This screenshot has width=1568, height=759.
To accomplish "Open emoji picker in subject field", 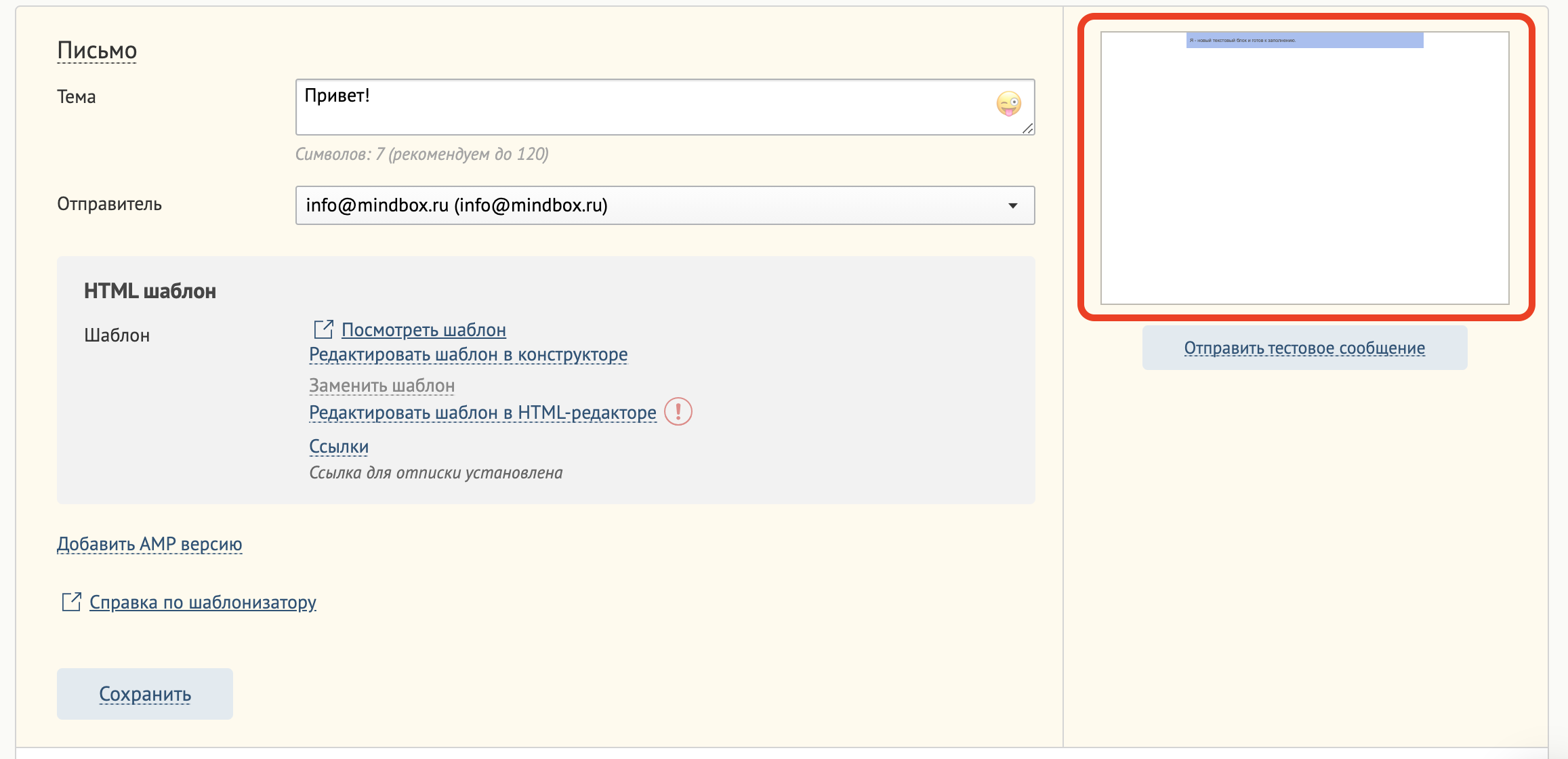I will pos(1008,104).
